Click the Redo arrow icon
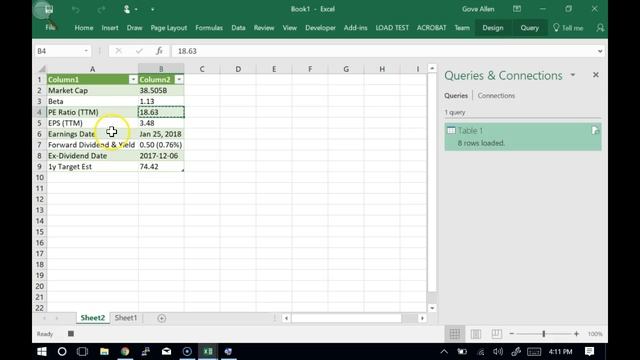640x360 pixels. click(x=102, y=9)
